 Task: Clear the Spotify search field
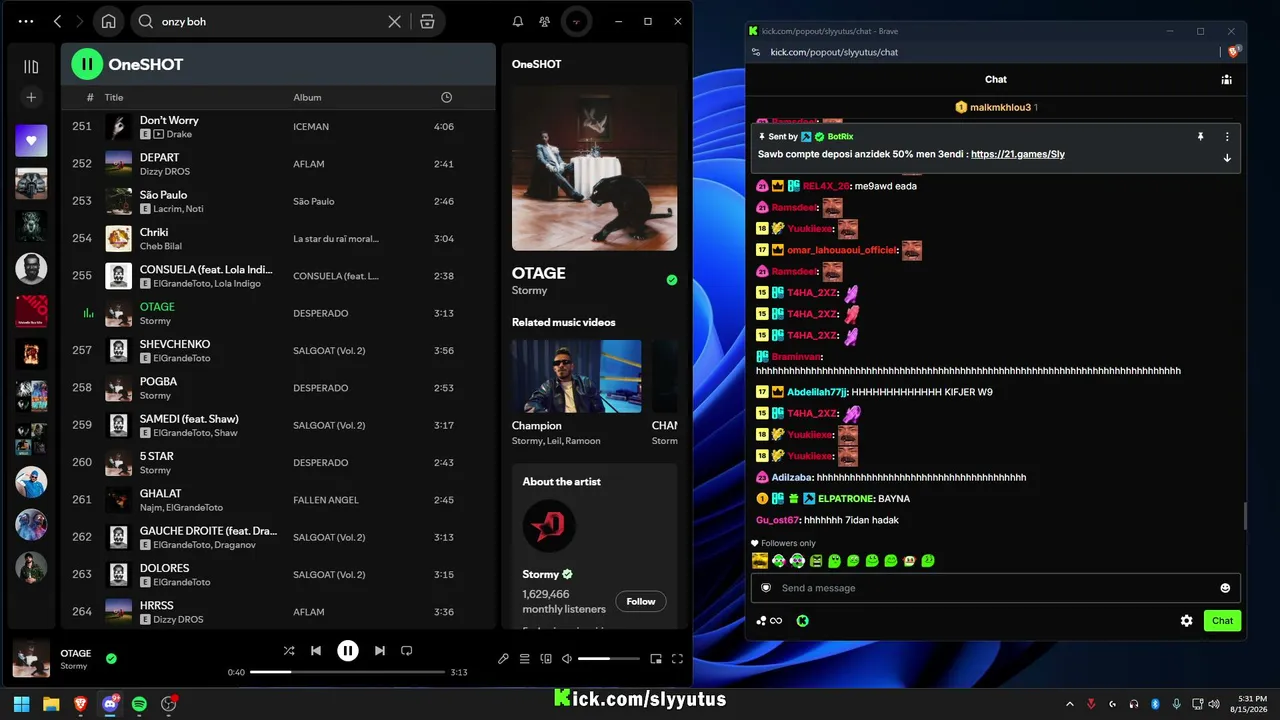tap(395, 21)
